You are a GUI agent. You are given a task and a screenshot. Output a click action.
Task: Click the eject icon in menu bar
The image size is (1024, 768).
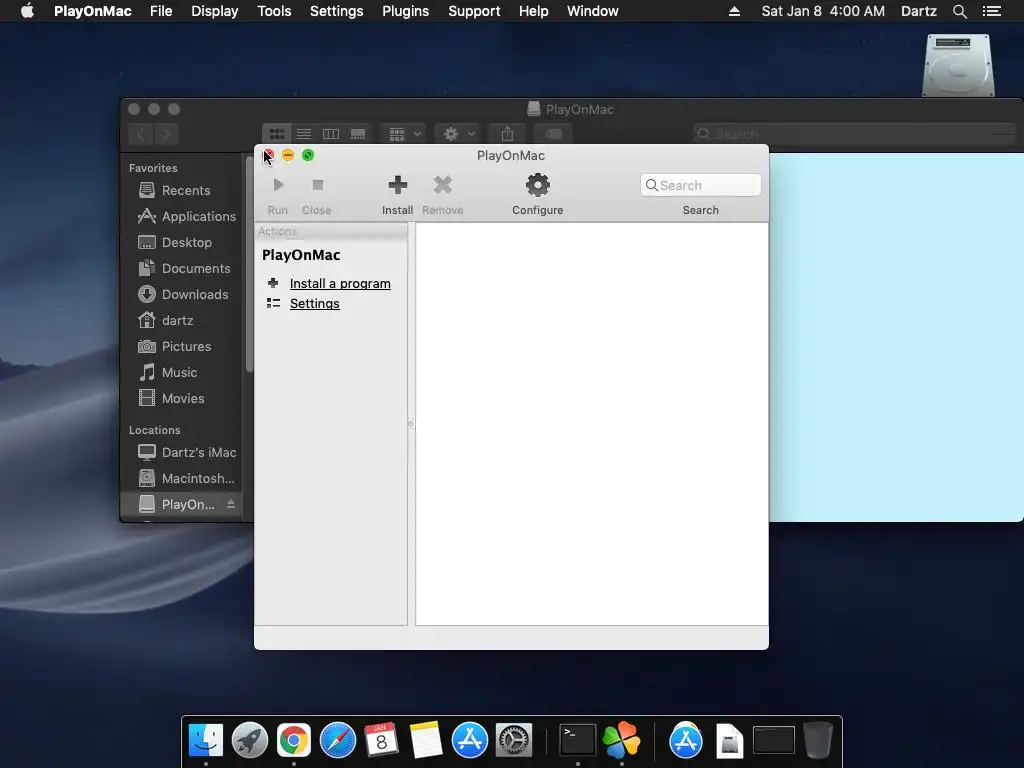click(x=734, y=11)
